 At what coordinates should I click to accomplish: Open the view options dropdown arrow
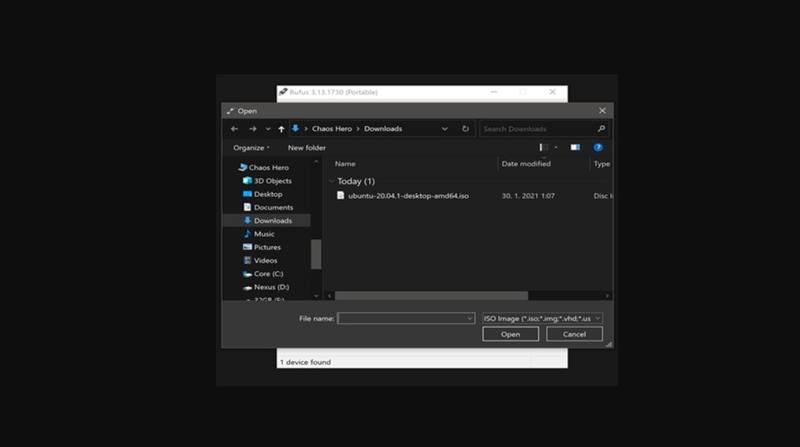[556, 147]
